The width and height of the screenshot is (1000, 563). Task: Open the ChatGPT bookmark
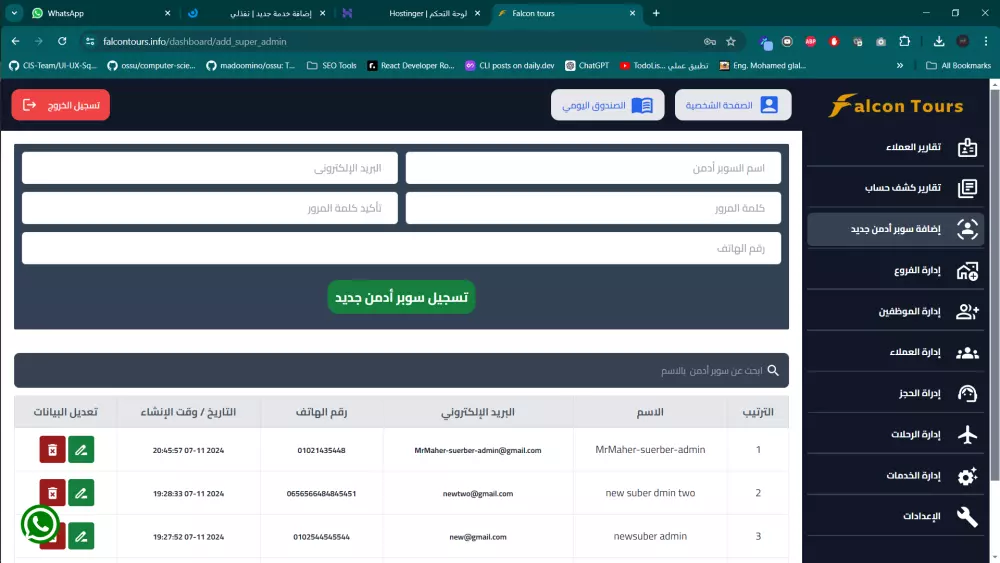click(587, 65)
